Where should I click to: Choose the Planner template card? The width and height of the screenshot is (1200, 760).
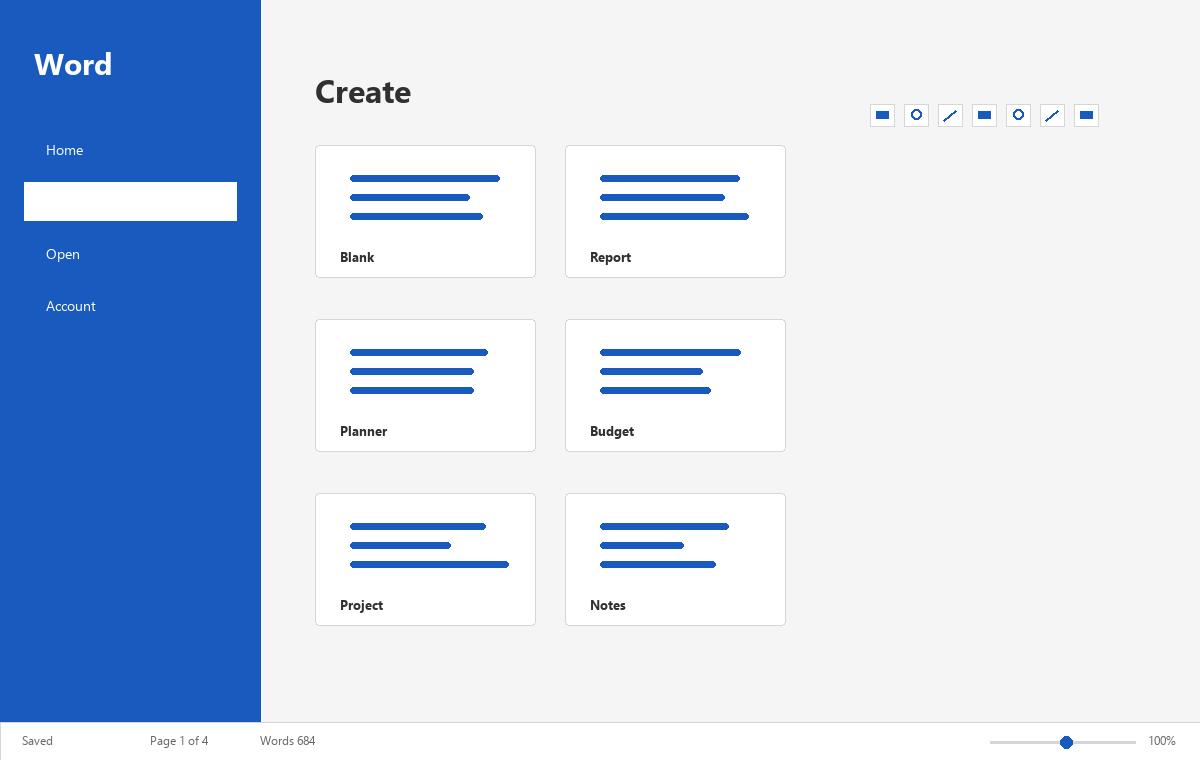click(425, 385)
